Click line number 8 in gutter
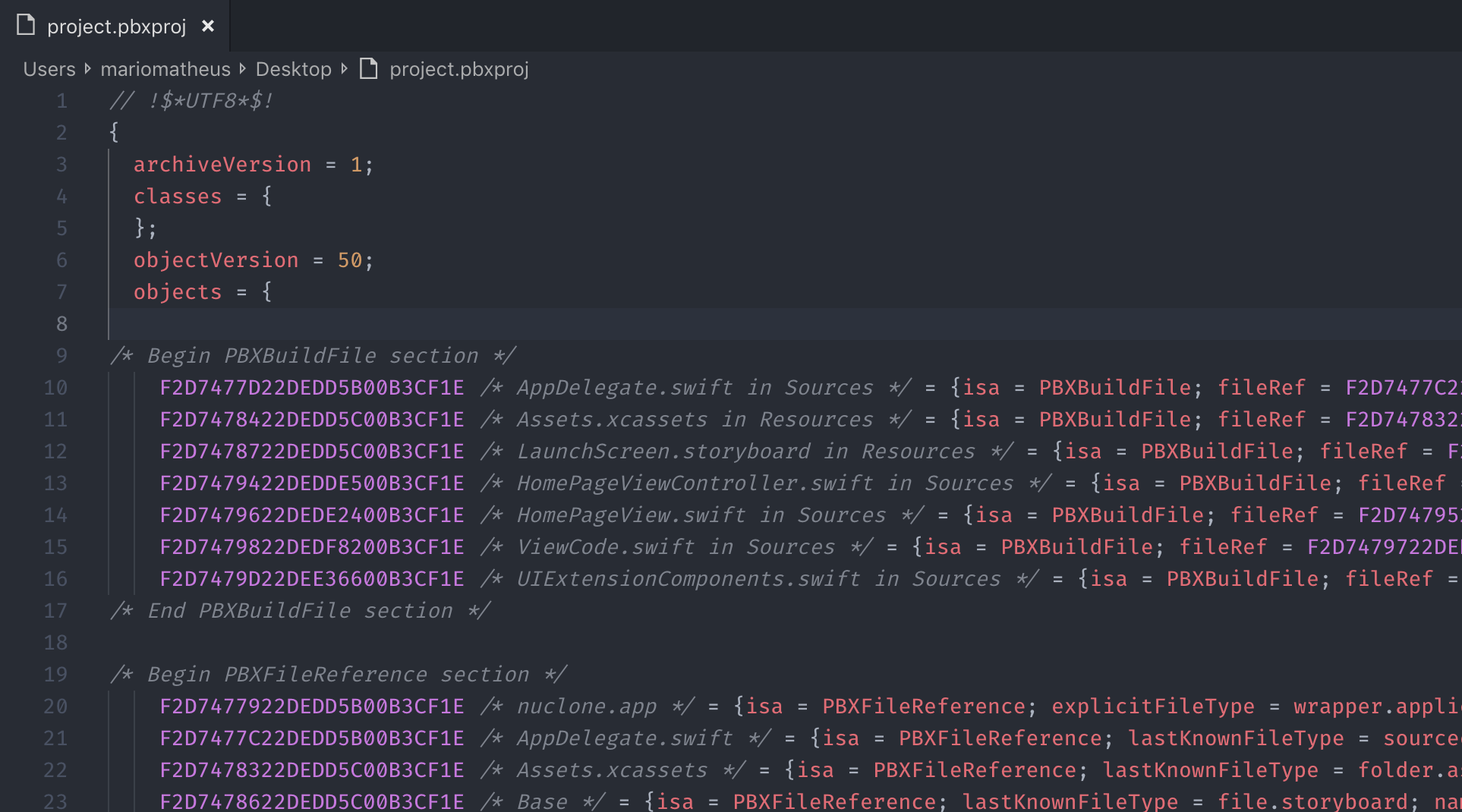The height and width of the screenshot is (812, 1462). pos(62,324)
